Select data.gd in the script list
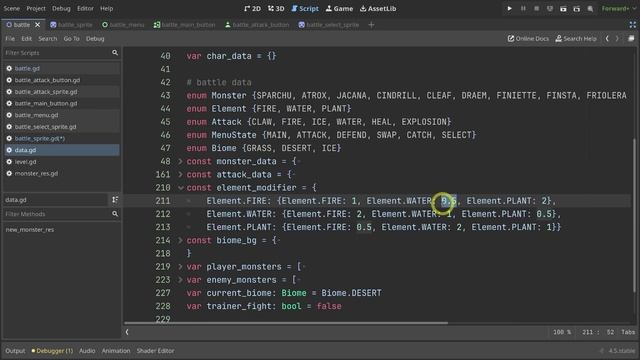 point(61,150)
